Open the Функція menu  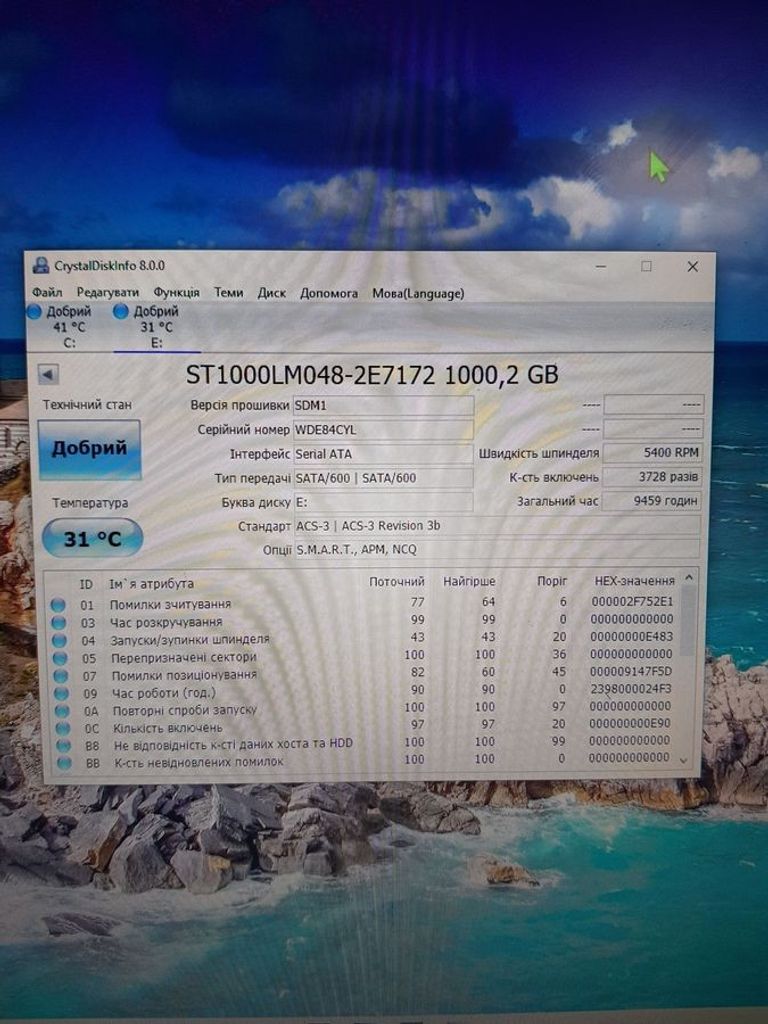[176, 293]
